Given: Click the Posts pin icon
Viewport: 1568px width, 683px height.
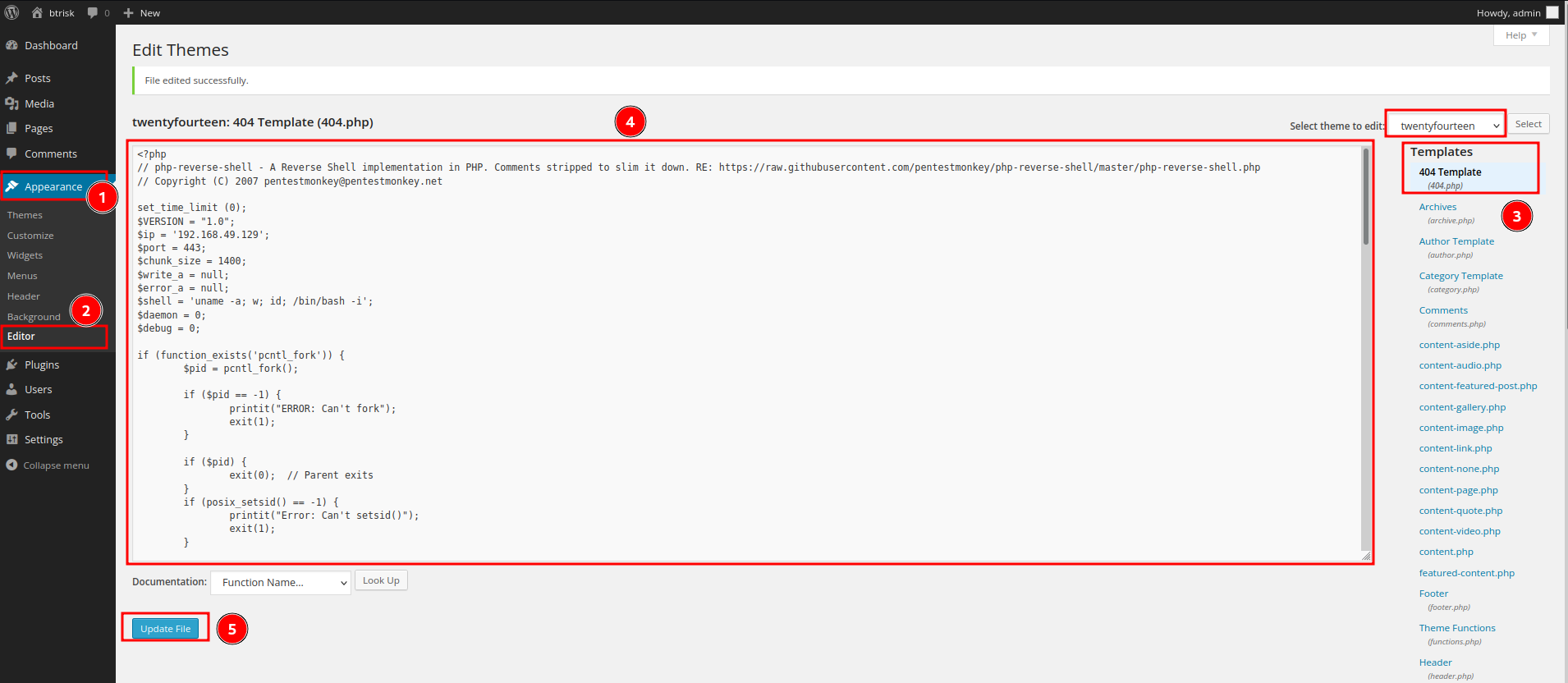Looking at the screenshot, I should [12, 78].
